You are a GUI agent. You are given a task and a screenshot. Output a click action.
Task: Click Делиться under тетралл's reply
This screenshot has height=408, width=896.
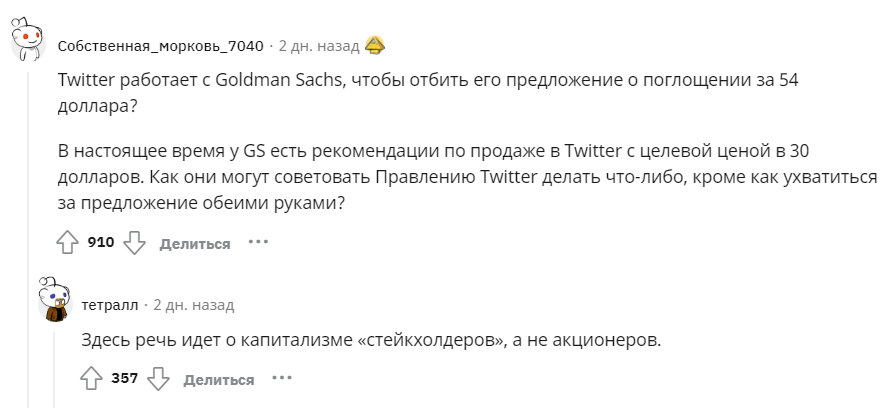[219, 379]
